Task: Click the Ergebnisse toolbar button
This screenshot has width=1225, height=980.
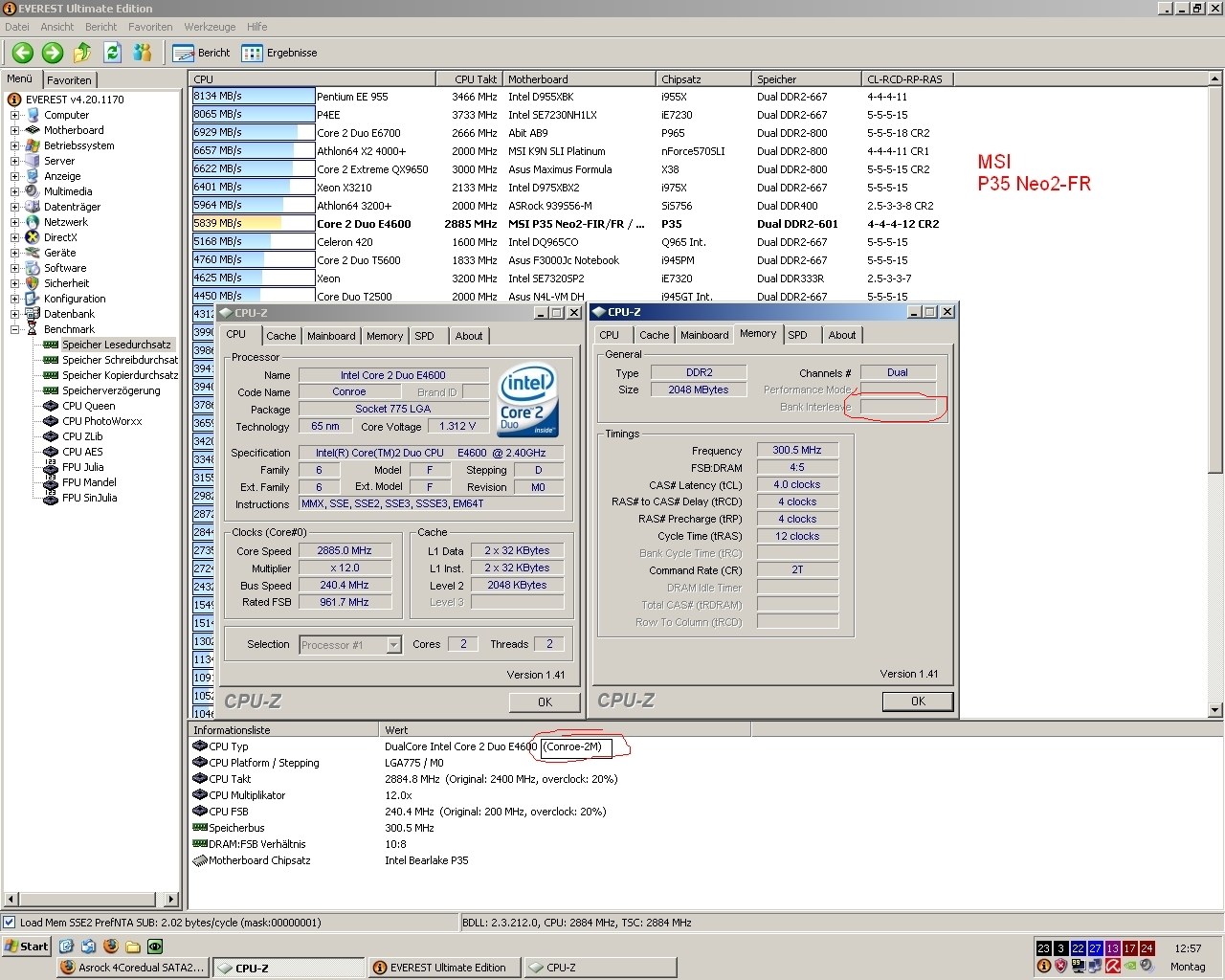Action: coord(279,53)
